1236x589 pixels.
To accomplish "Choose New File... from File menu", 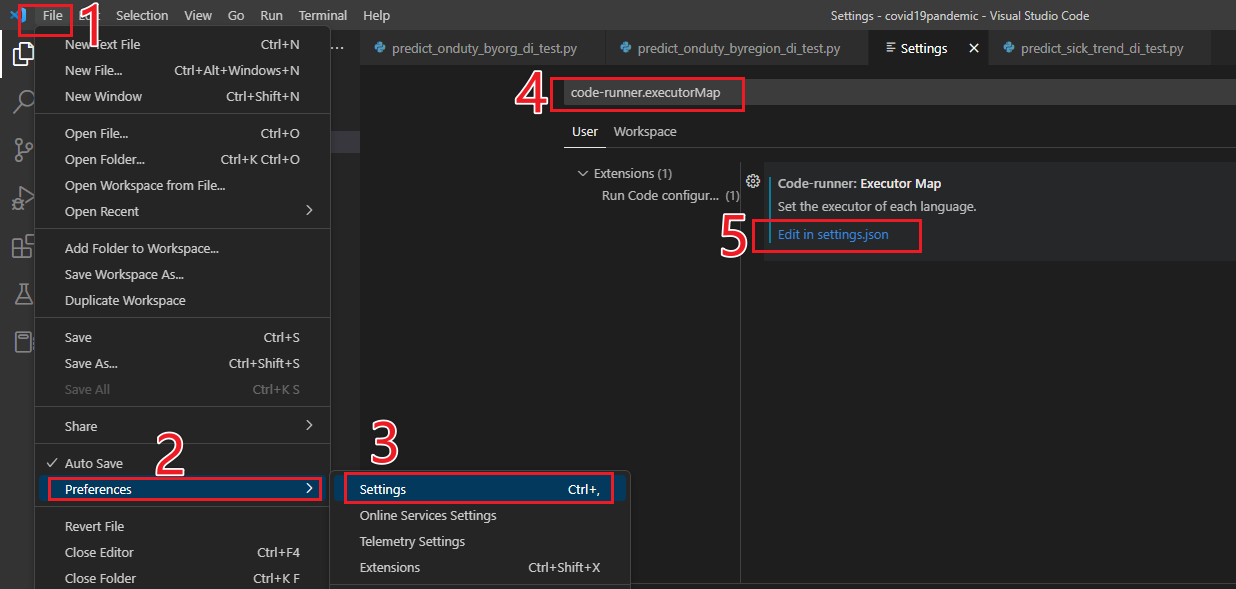I will coord(182,70).
